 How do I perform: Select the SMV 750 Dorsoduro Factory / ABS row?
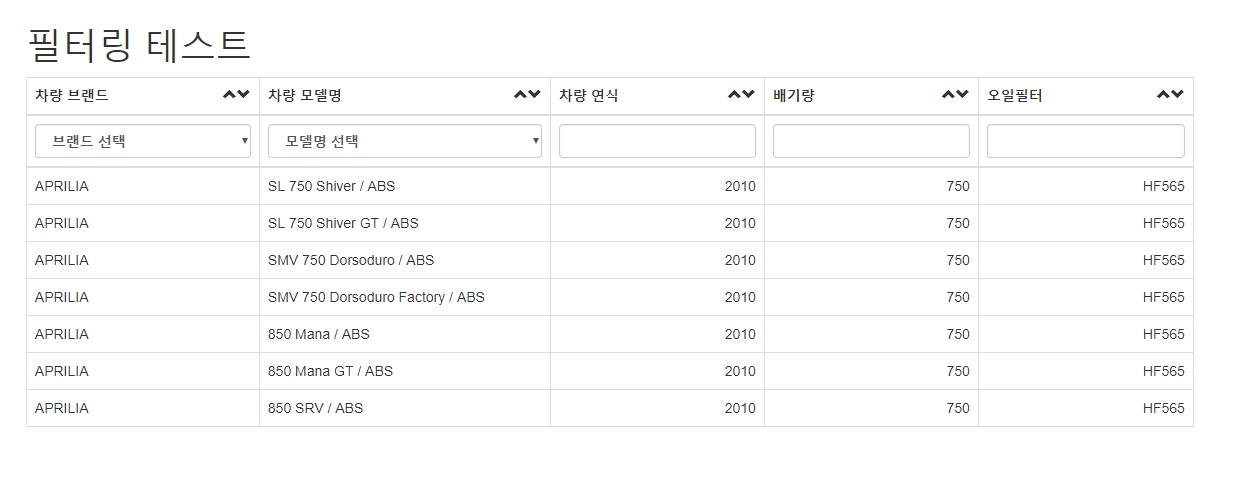click(610, 297)
